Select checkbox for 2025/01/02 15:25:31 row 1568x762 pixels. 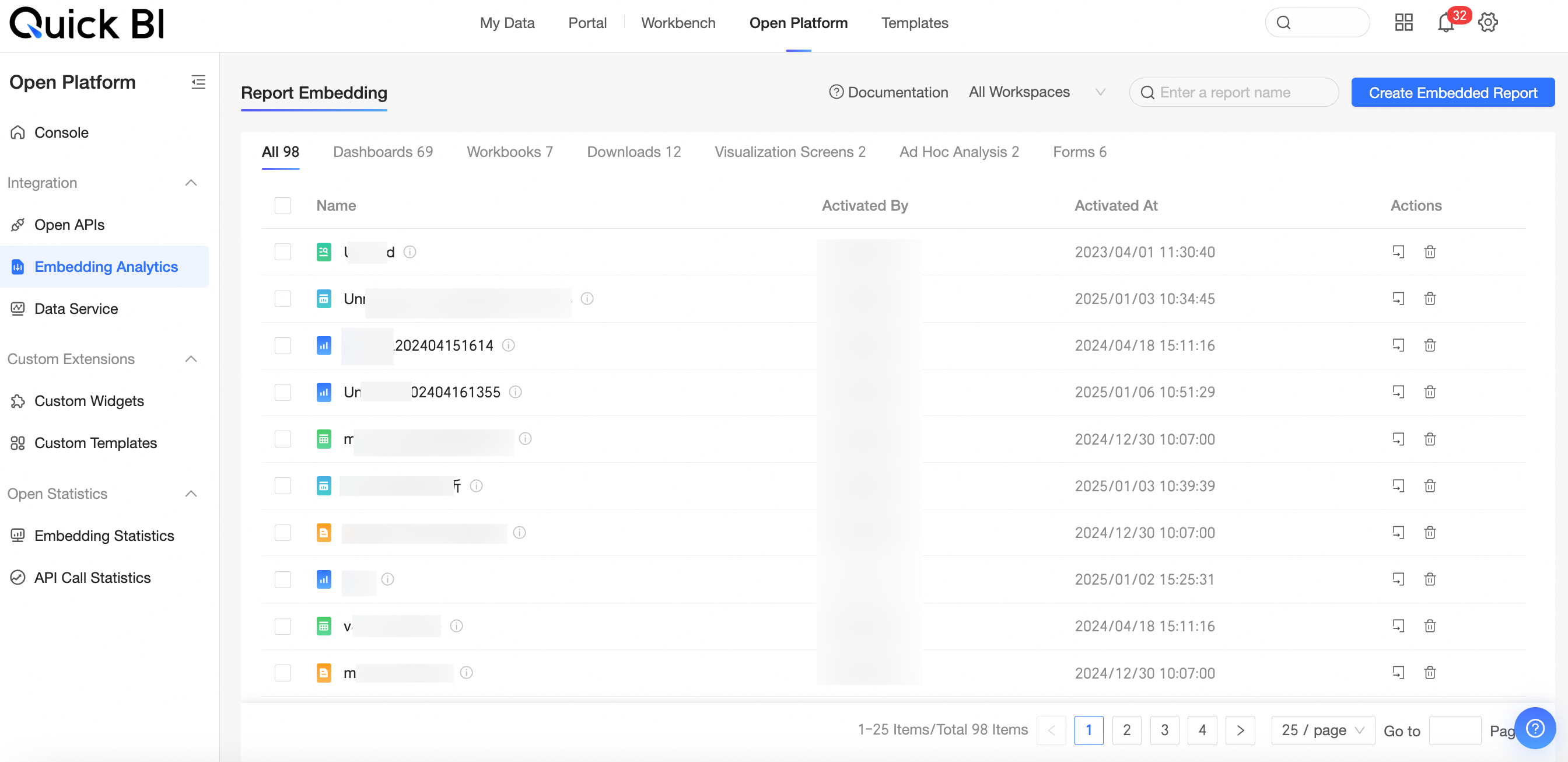pos(282,579)
